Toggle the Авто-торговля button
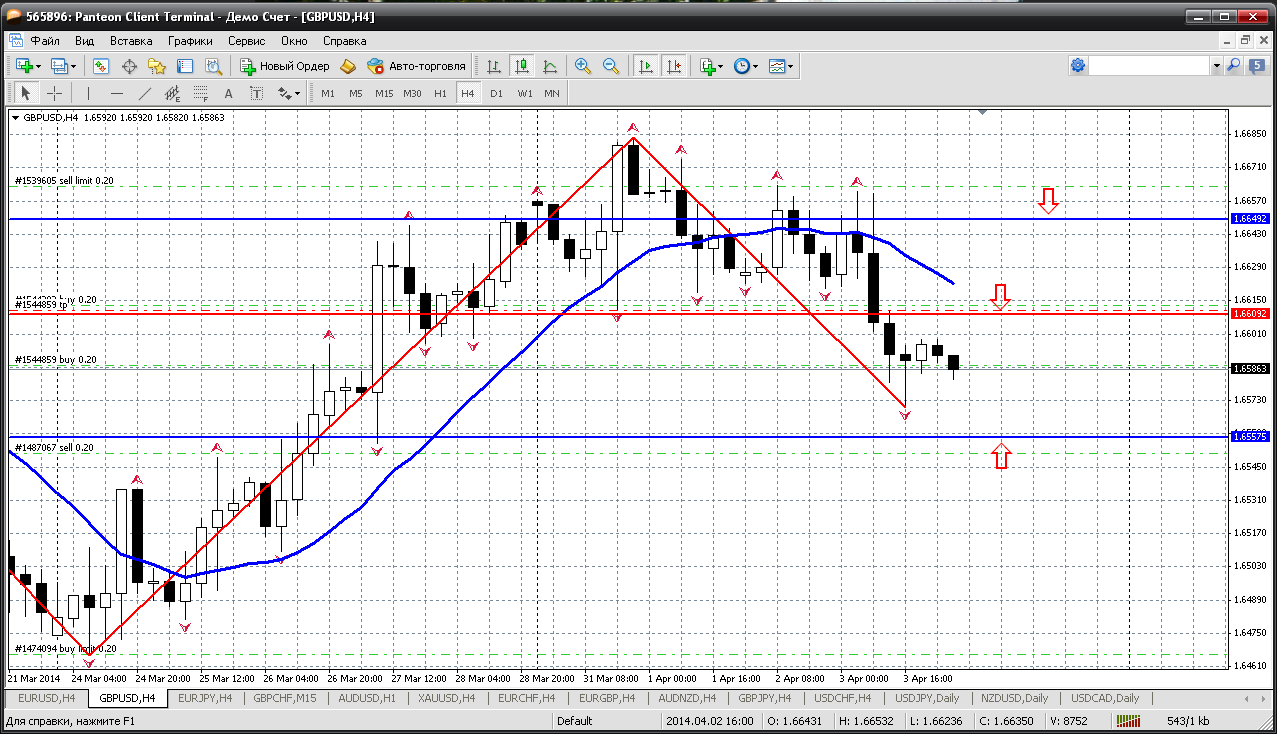 (x=417, y=66)
